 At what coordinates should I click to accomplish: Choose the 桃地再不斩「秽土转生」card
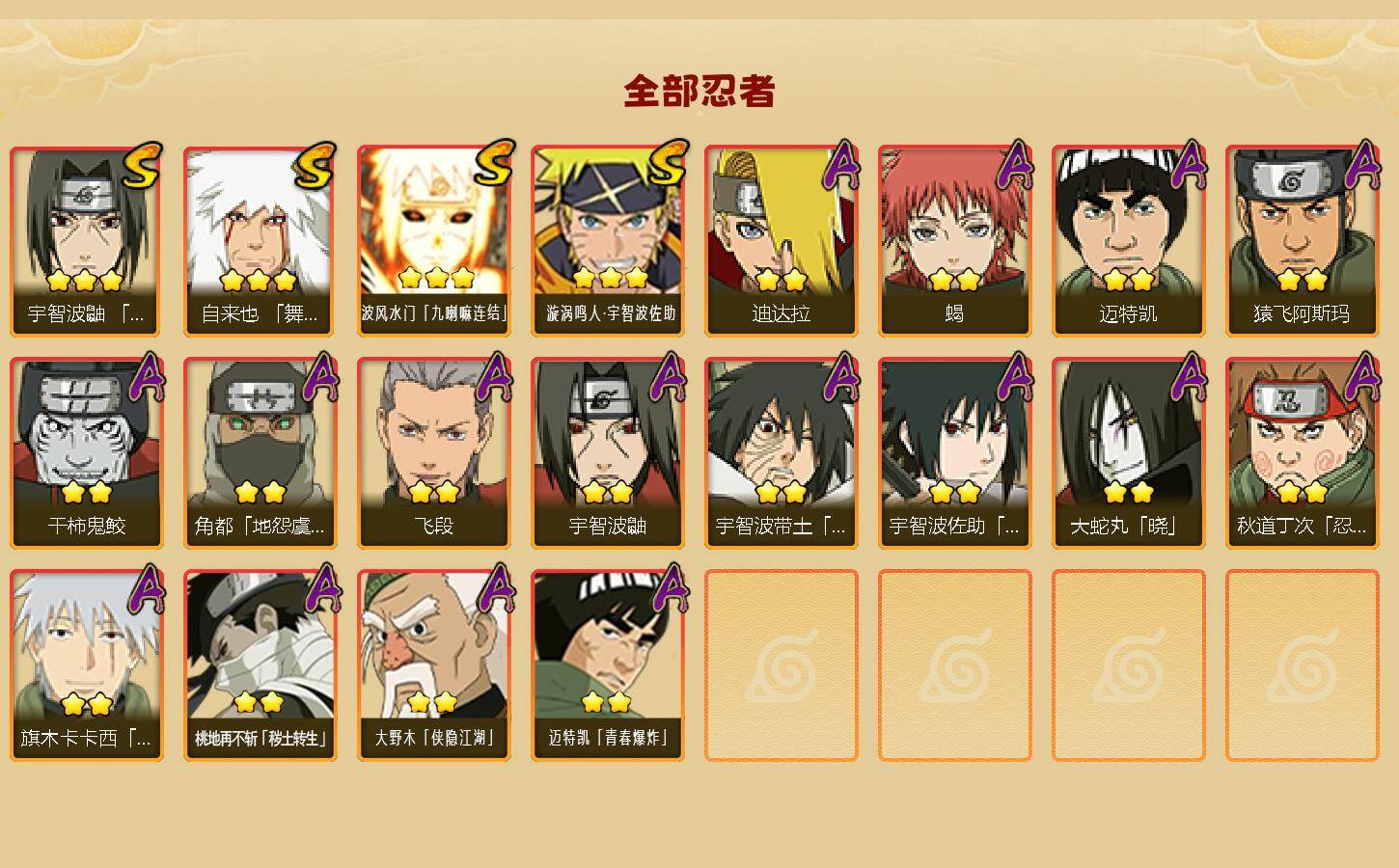[260, 665]
